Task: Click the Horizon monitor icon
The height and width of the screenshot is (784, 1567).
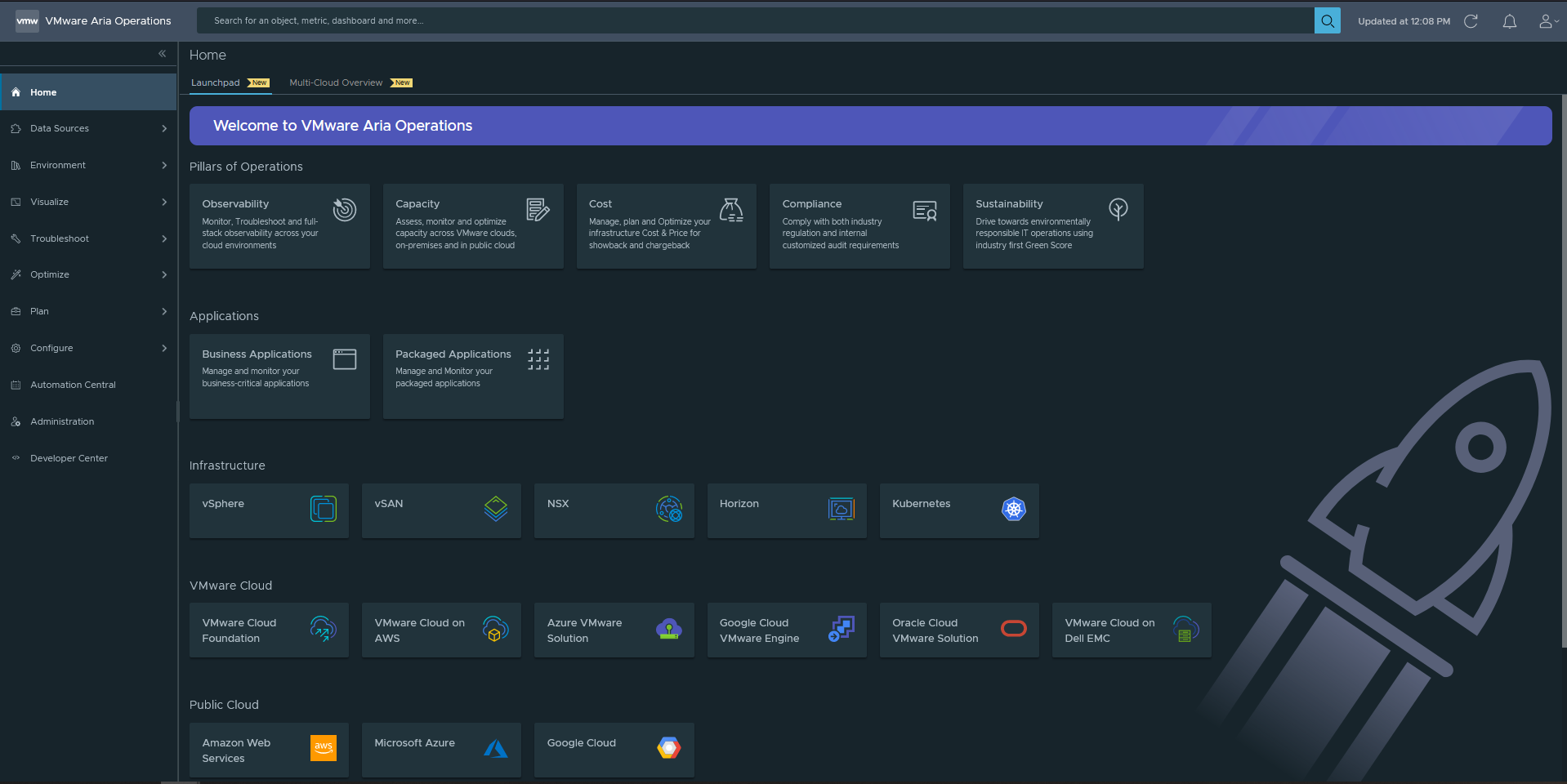Action: [x=842, y=509]
